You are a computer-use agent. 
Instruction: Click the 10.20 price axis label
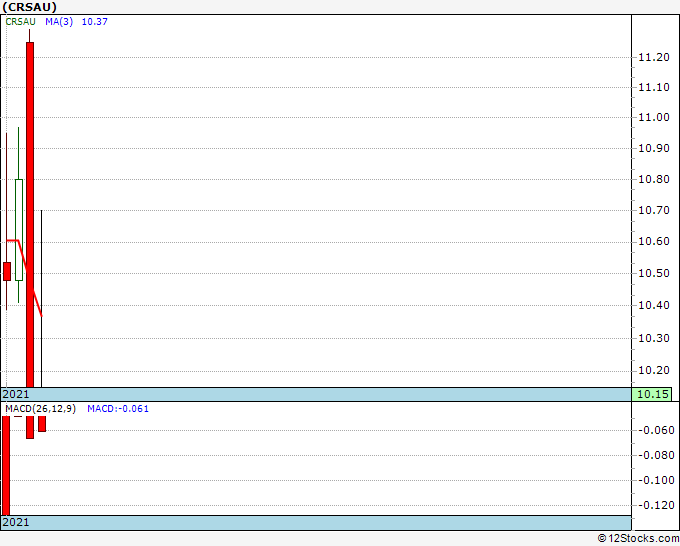tap(654, 370)
